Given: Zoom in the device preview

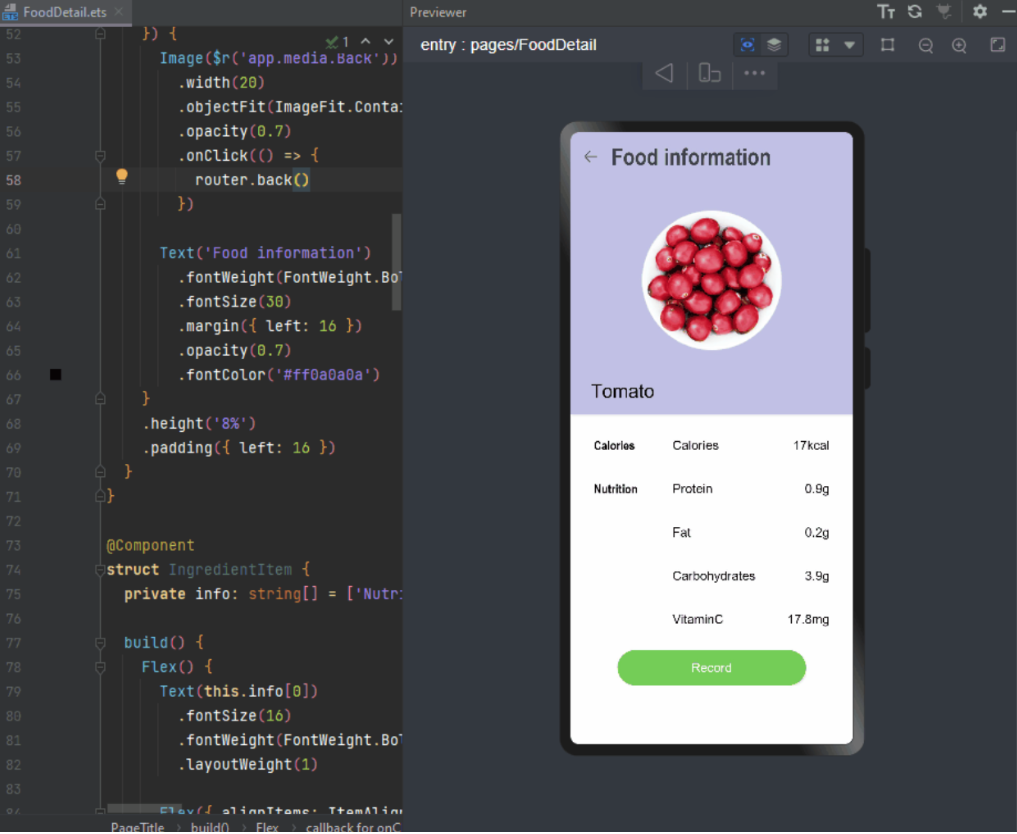Looking at the screenshot, I should pyautogui.click(x=959, y=46).
